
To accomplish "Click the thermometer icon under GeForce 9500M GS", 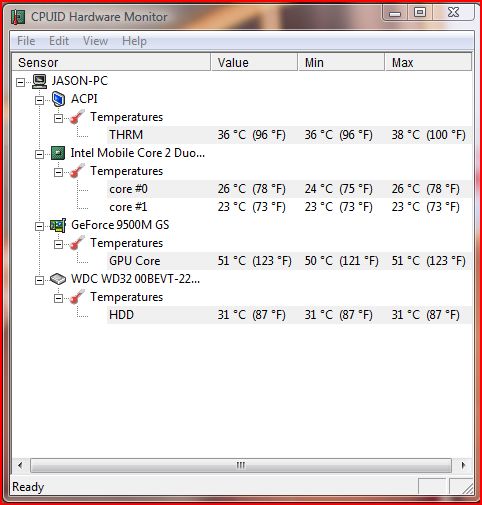I will pyautogui.click(x=77, y=243).
